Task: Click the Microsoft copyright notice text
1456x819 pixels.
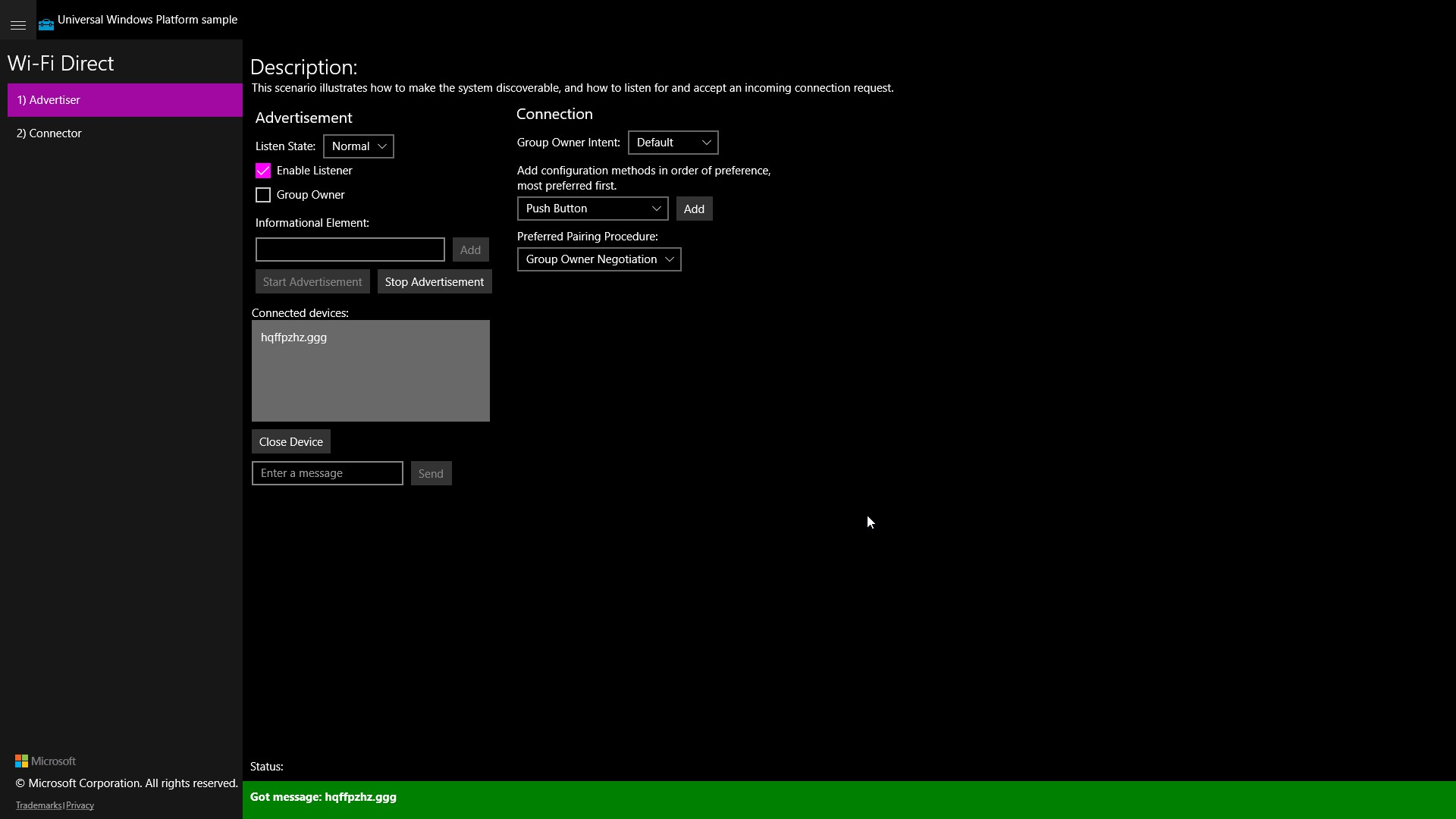Action: point(127,783)
